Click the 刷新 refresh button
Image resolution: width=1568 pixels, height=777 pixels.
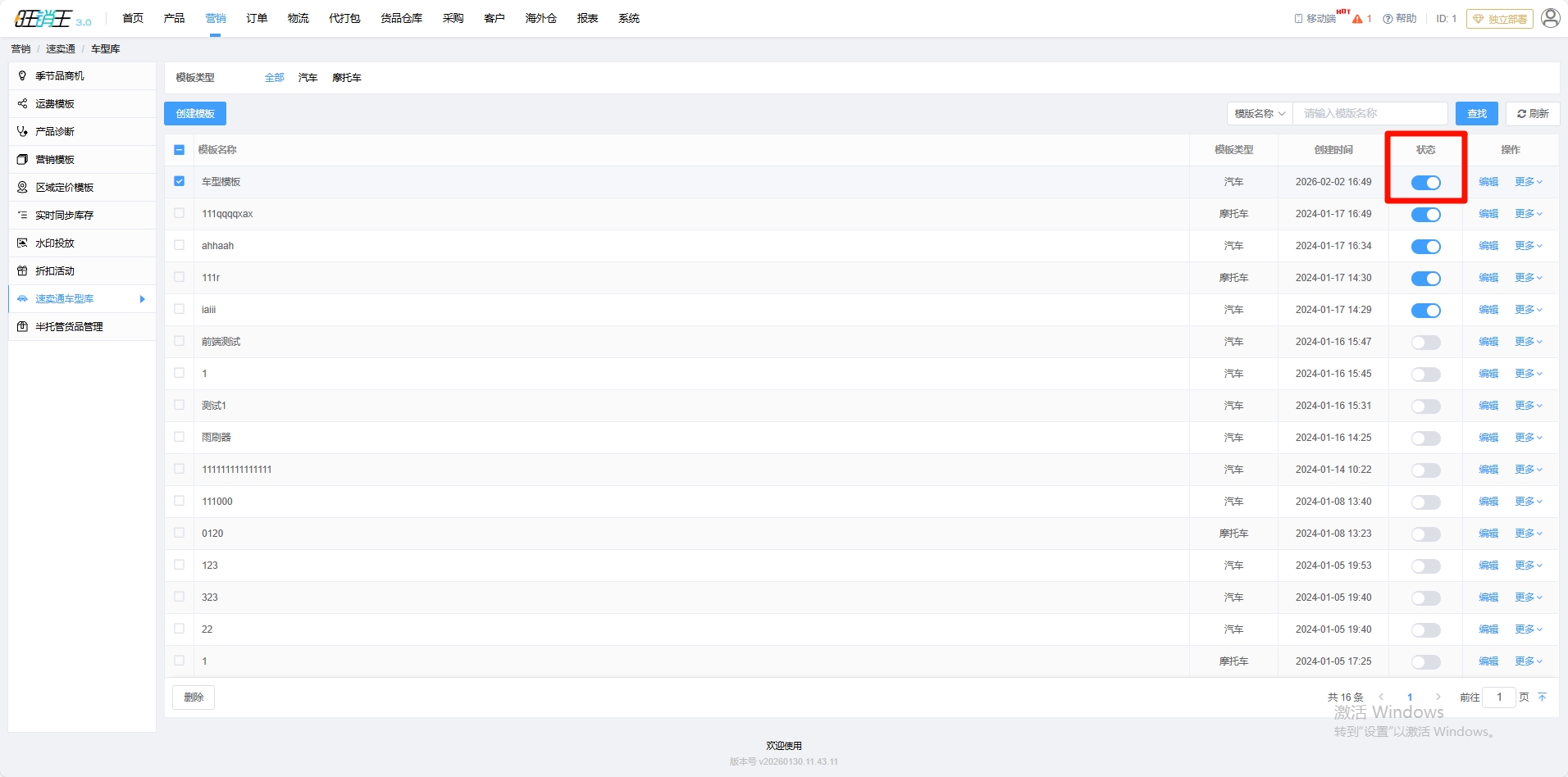[1532, 114]
